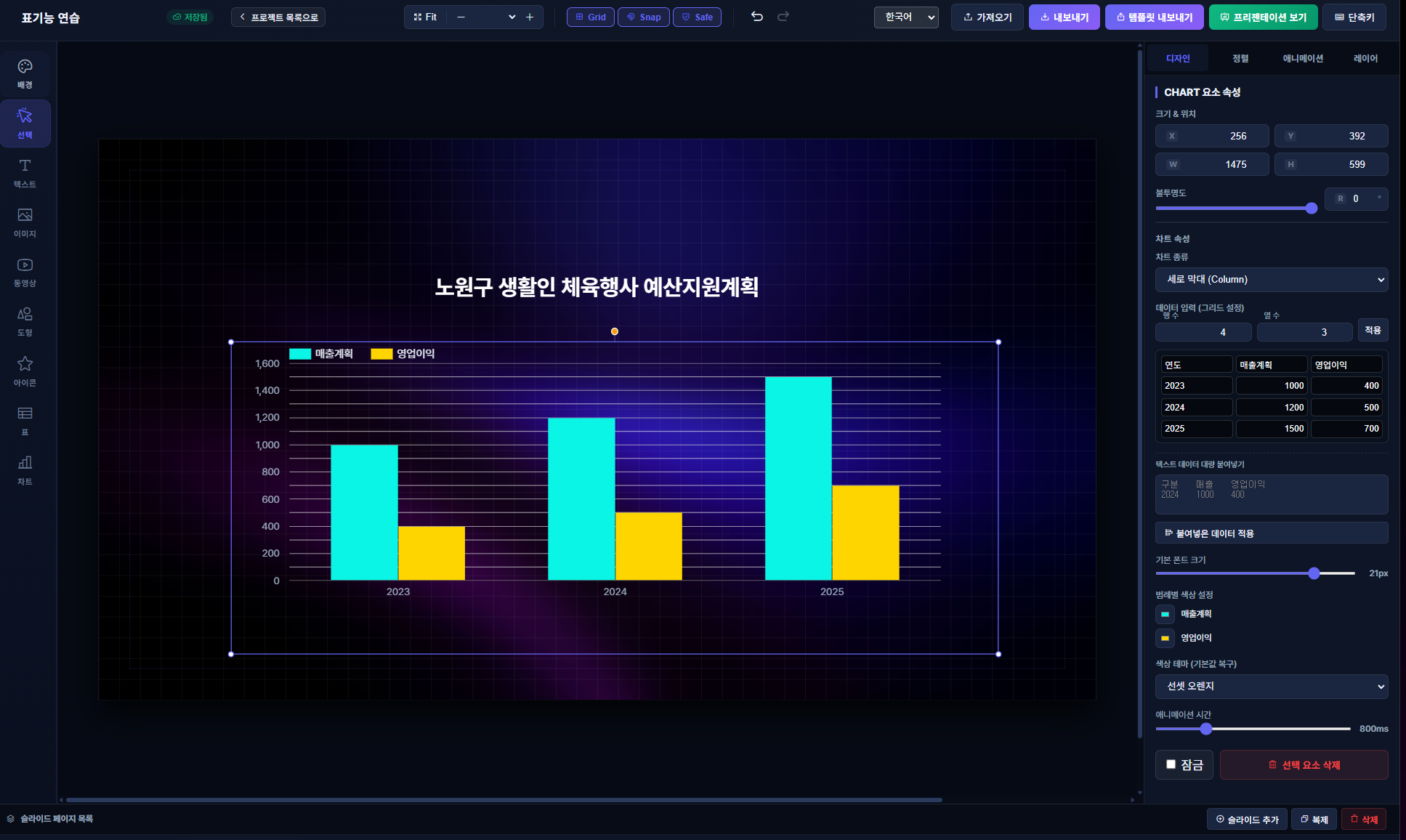1406x840 pixels.
Task: Open the 이미지 image tool
Action: click(25, 223)
